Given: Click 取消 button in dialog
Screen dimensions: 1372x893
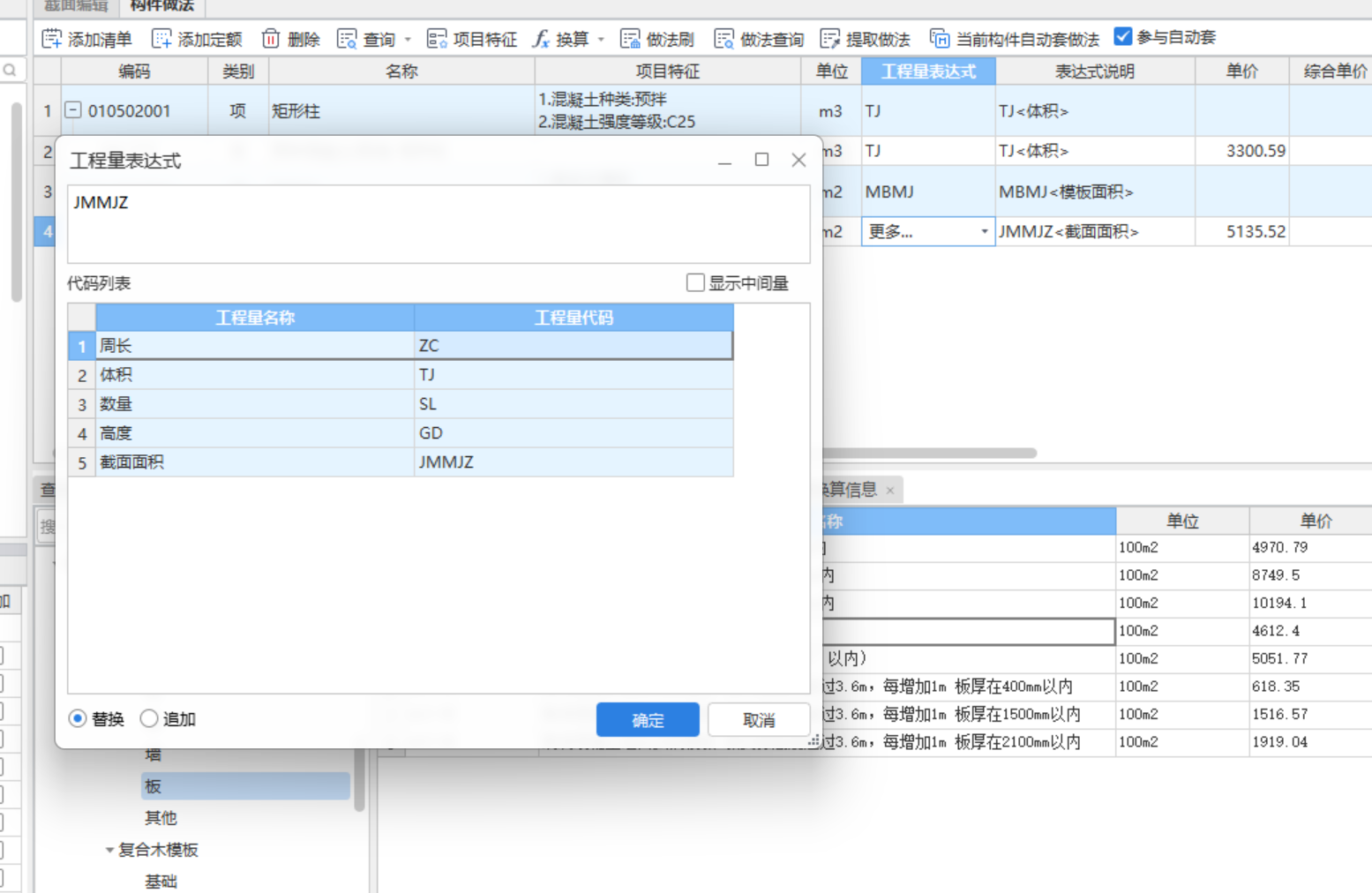Looking at the screenshot, I should [x=759, y=720].
